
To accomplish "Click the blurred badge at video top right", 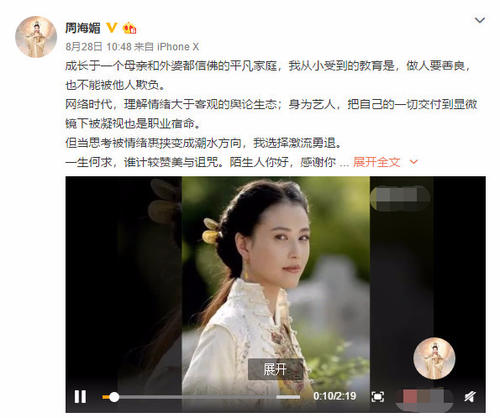I will click(400, 198).
